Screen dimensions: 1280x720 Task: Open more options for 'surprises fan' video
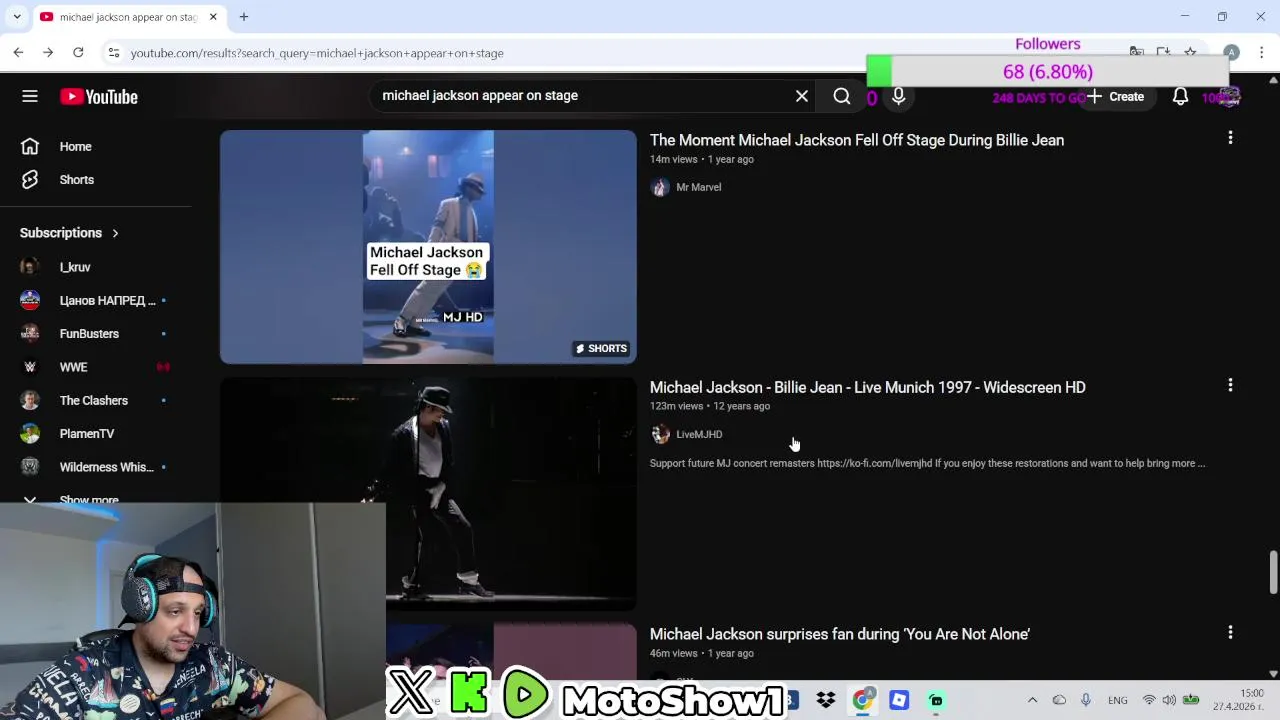point(1230,632)
